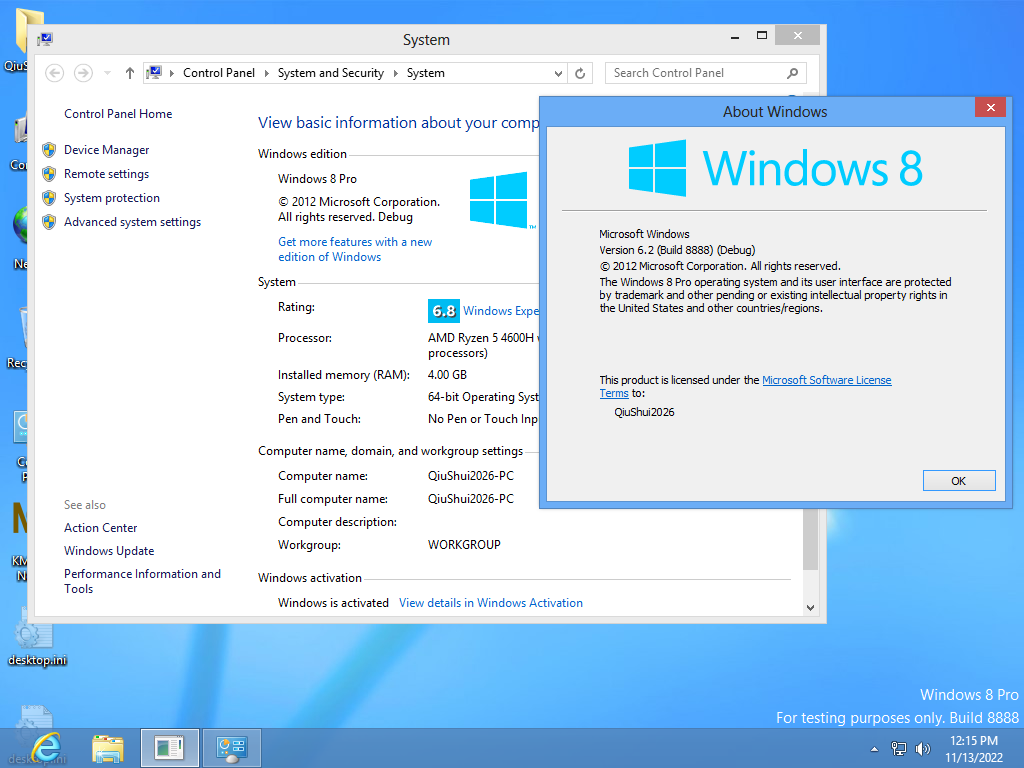
Task: Open Windows Experience Index link
Action: [501, 311]
